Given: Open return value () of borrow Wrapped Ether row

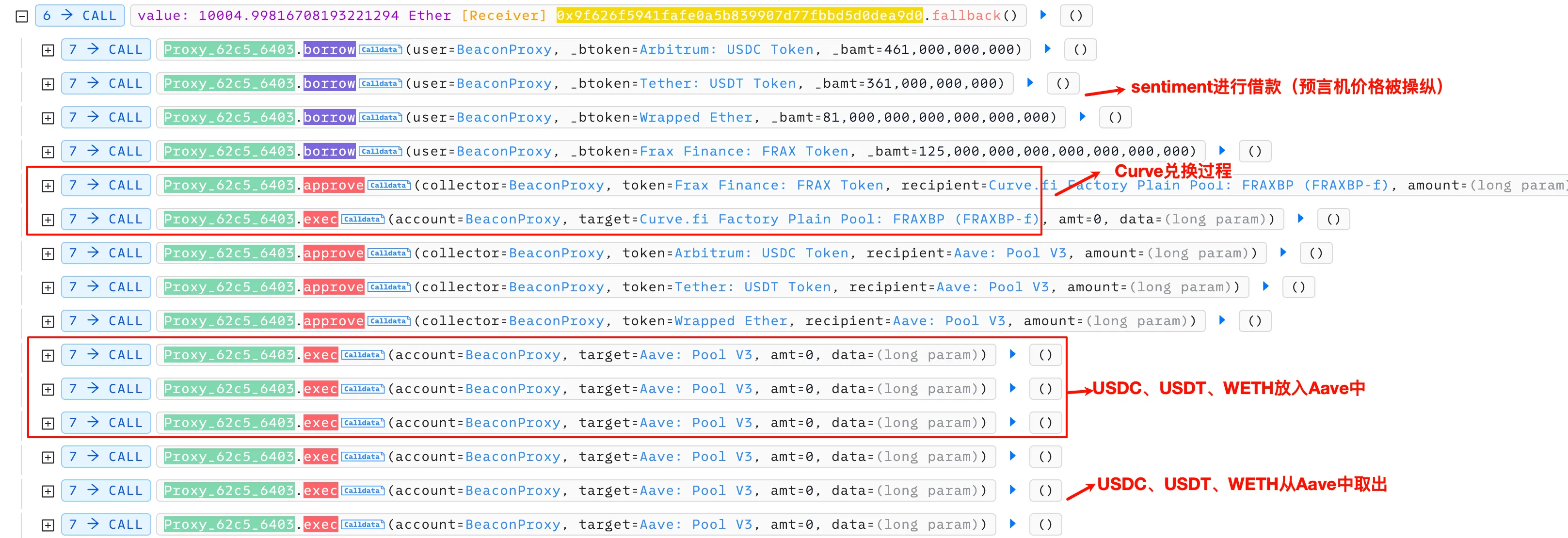Looking at the screenshot, I should (1115, 117).
